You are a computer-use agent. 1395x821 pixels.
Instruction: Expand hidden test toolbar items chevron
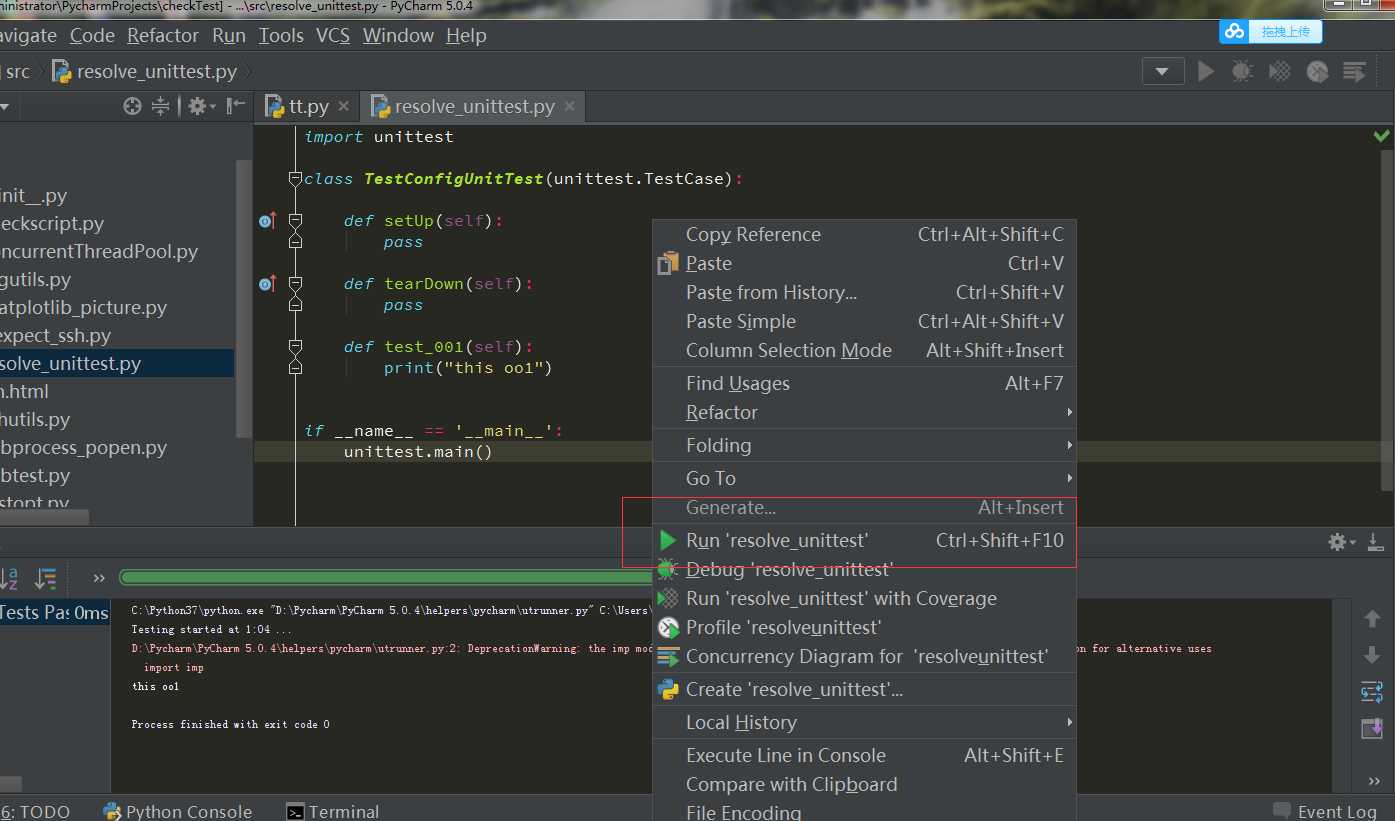[99, 578]
